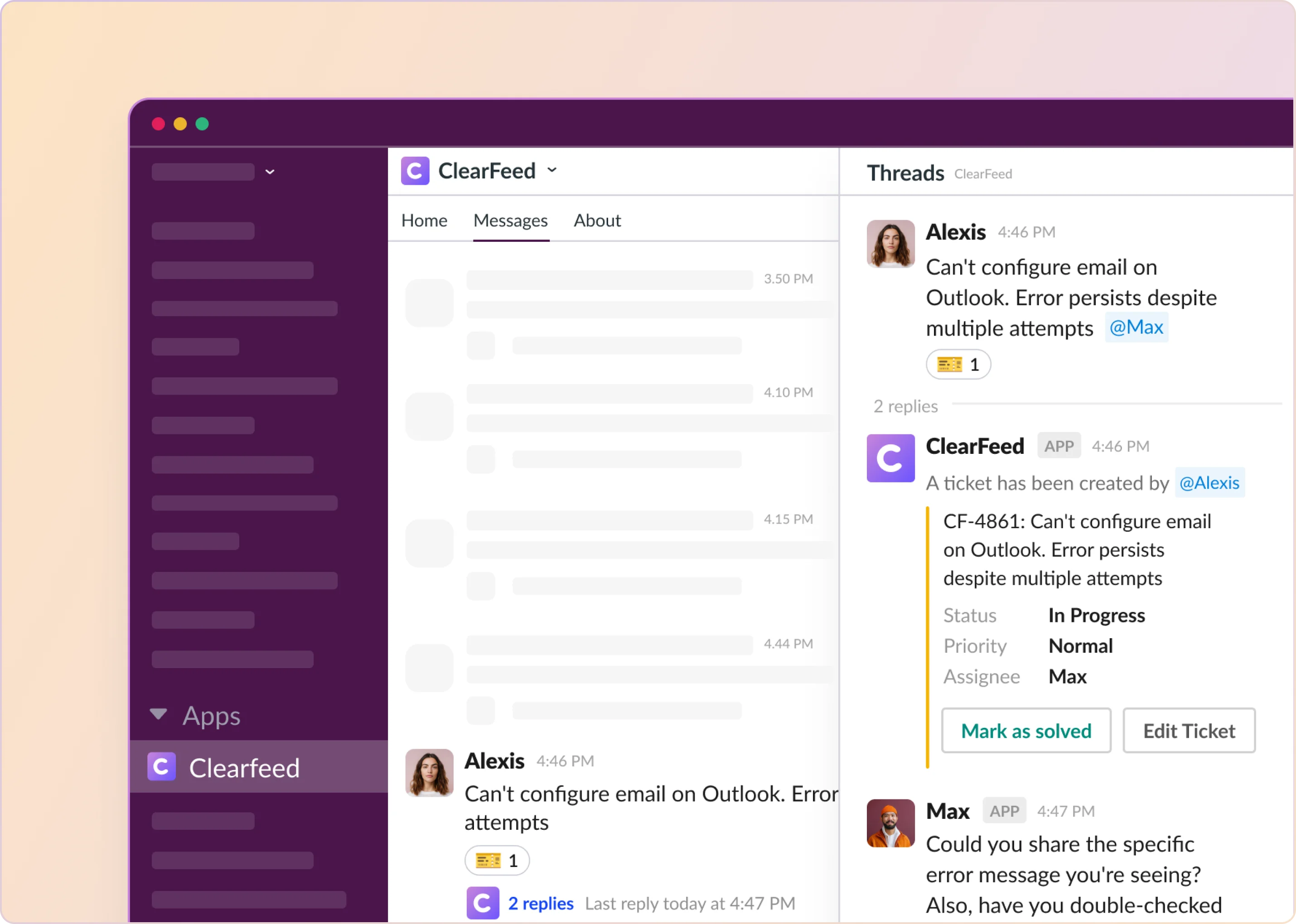
Task: Click the @Alexis mention in the ticket notification
Action: (x=1209, y=482)
